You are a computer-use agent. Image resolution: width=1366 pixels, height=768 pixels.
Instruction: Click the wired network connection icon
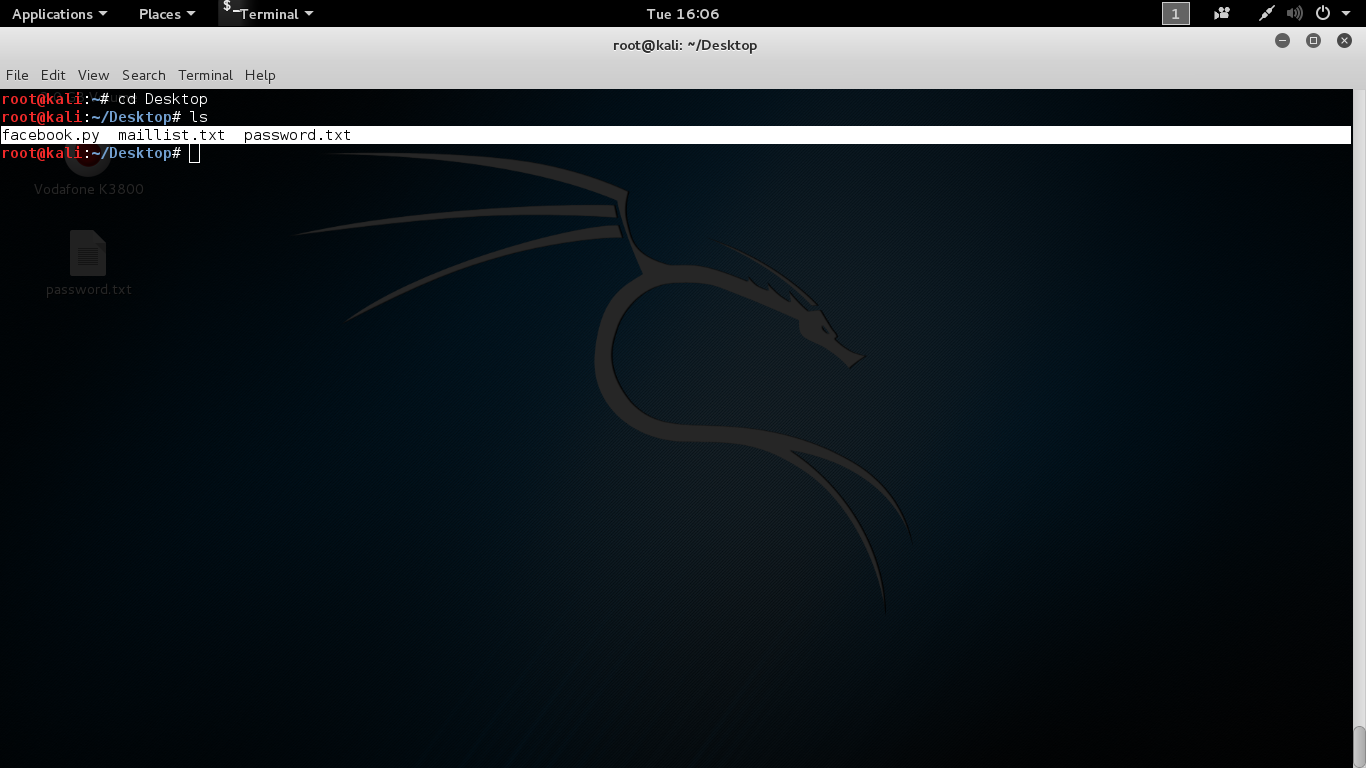1267,14
